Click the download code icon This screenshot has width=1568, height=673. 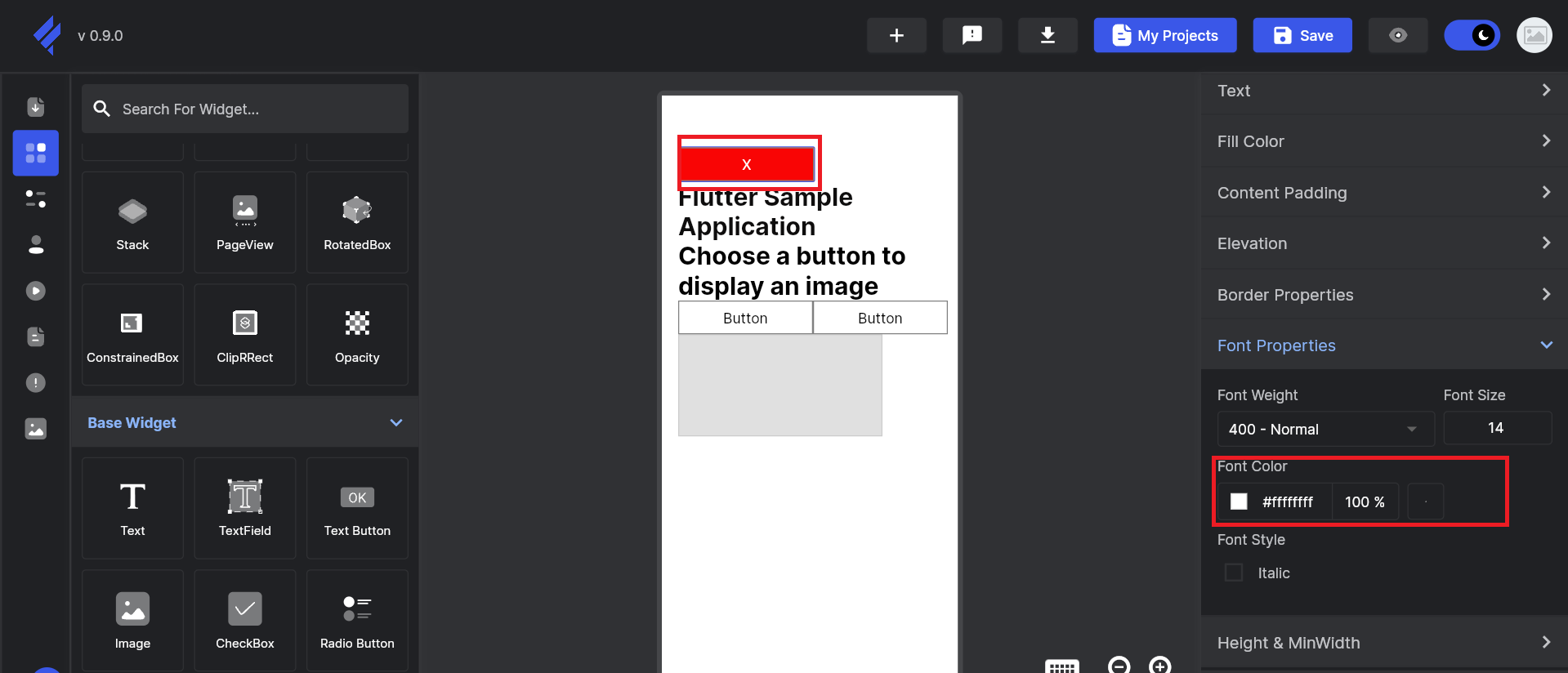tap(1047, 35)
